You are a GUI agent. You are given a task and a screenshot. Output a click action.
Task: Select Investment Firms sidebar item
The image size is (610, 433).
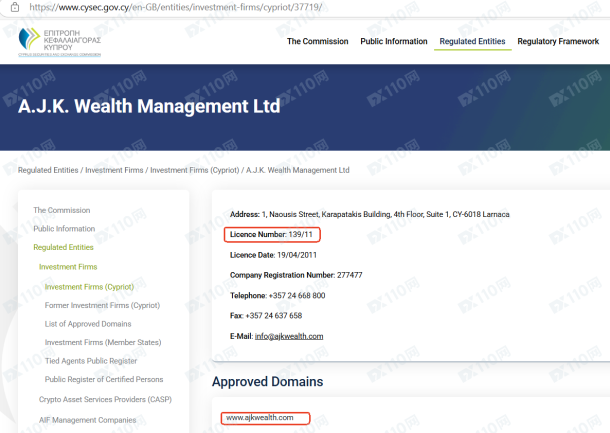(67, 267)
